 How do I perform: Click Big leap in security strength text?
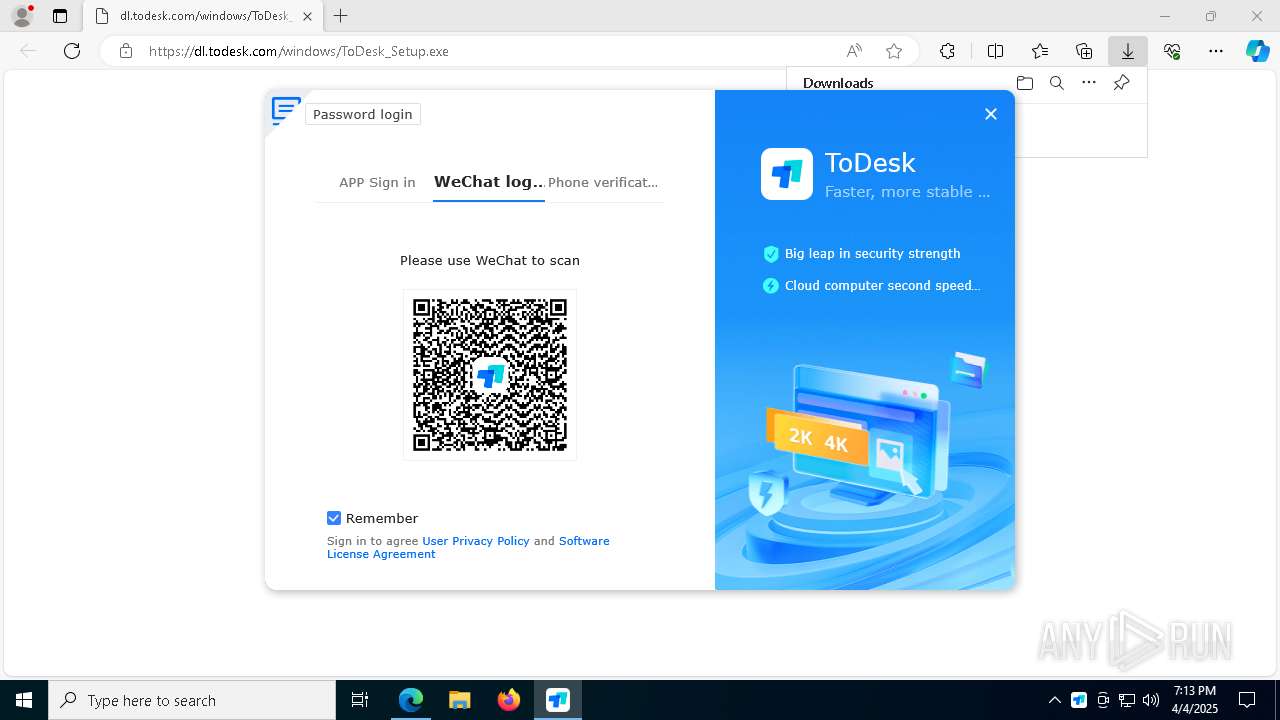872,254
